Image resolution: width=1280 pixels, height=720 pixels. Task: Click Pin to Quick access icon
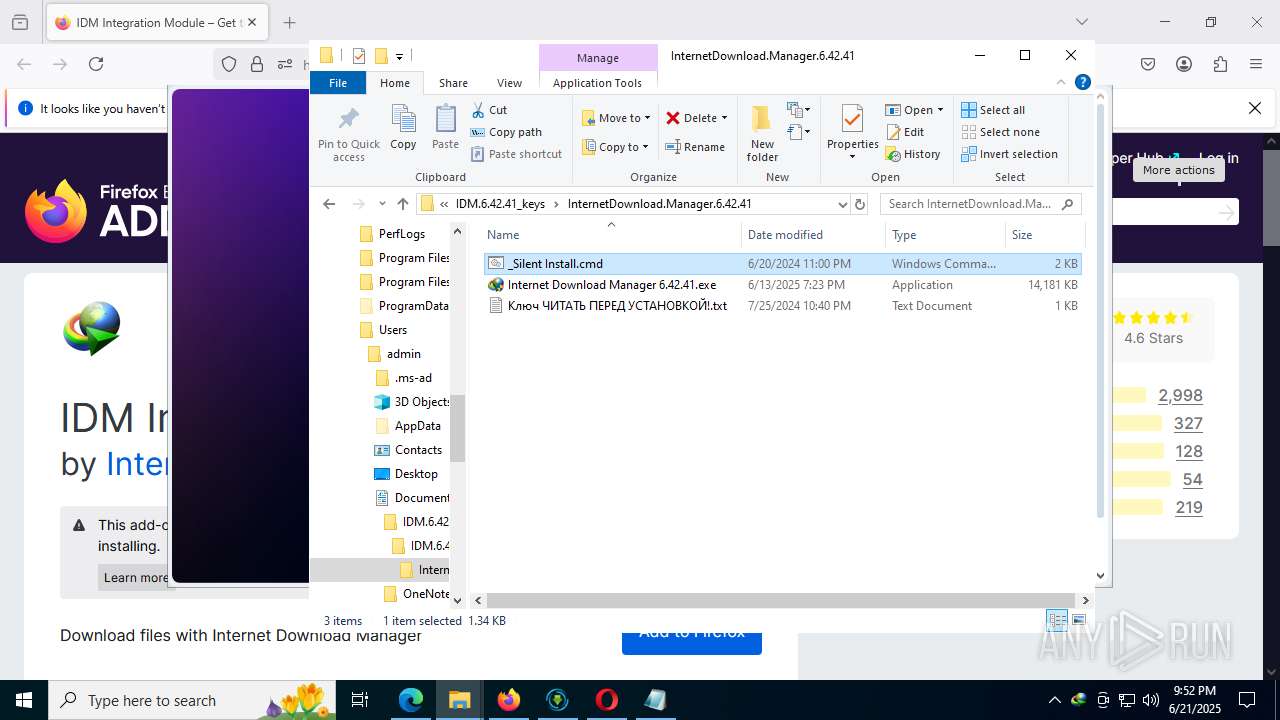pyautogui.click(x=349, y=133)
